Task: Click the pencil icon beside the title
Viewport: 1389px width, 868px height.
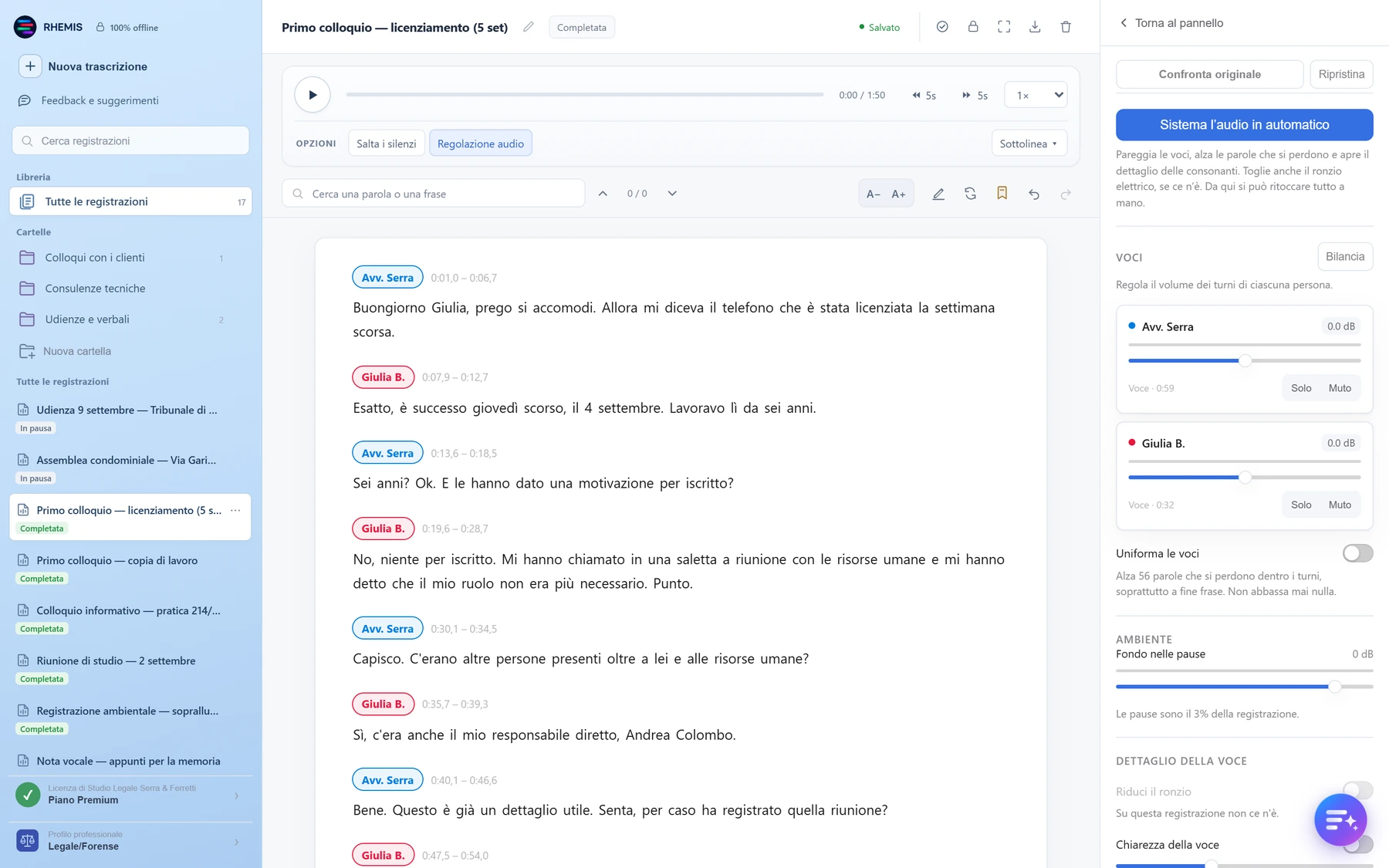Action: tap(528, 27)
